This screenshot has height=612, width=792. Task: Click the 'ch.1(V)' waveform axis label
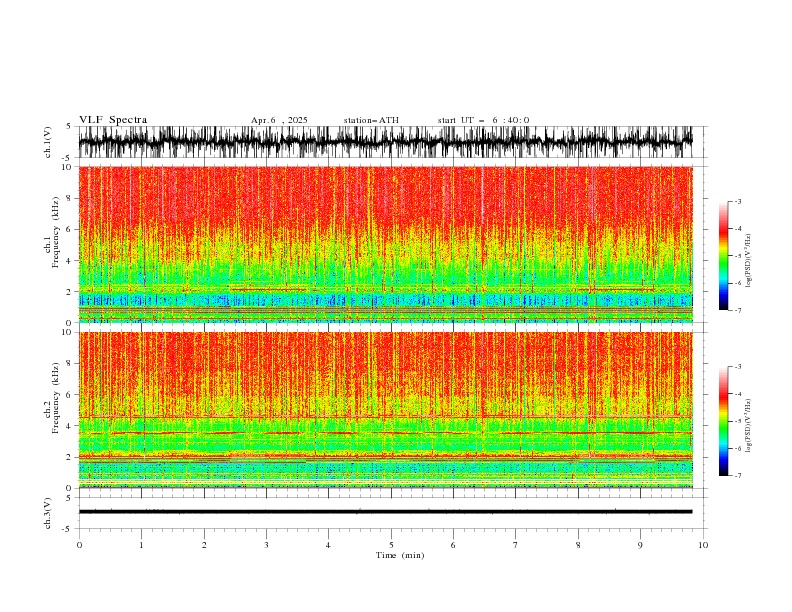48,142
